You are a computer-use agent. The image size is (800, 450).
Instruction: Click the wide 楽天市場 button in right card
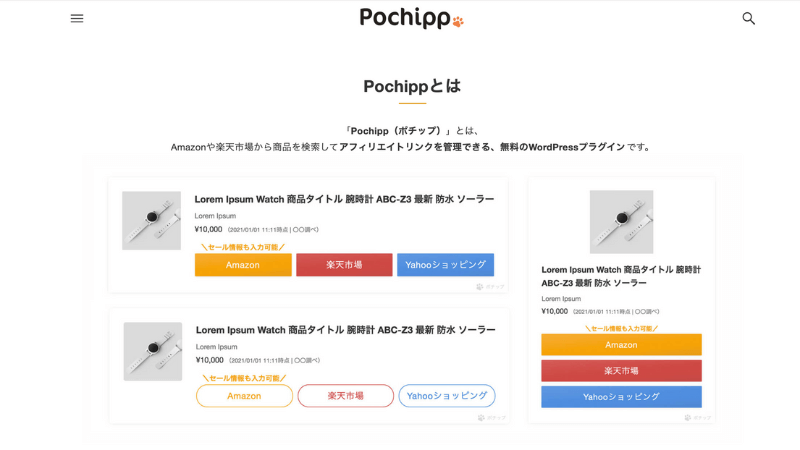tap(621, 371)
